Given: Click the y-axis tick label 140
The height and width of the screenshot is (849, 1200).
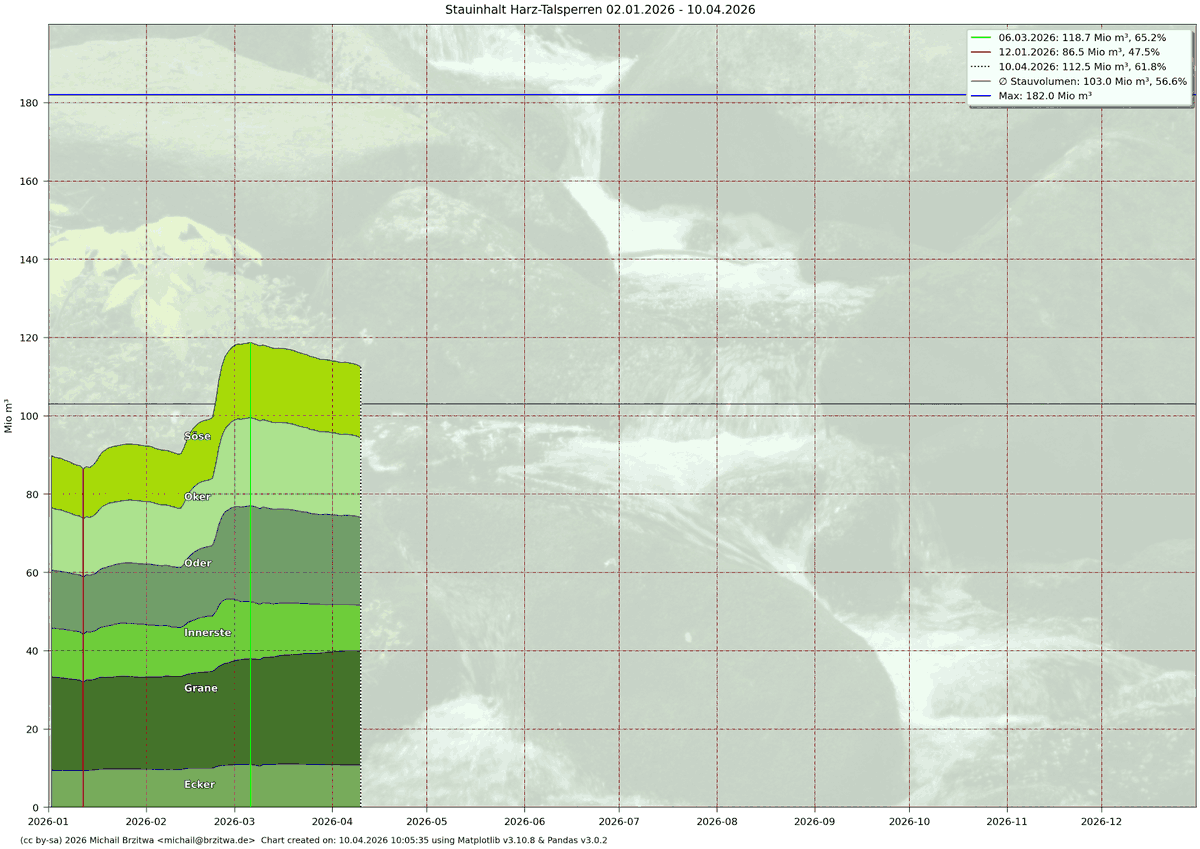Looking at the screenshot, I should coord(30,259).
